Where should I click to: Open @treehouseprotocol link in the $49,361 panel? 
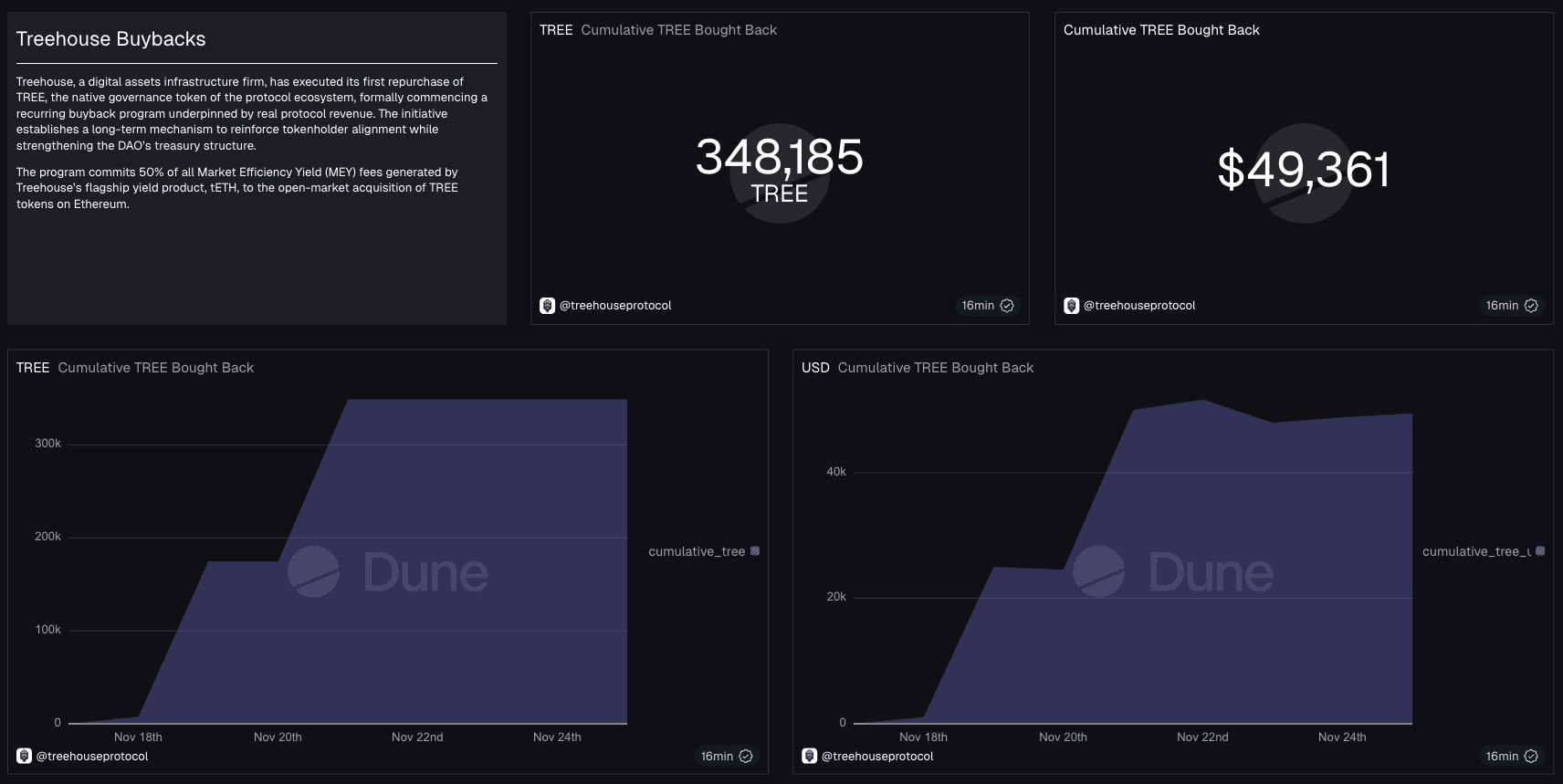(1139, 306)
